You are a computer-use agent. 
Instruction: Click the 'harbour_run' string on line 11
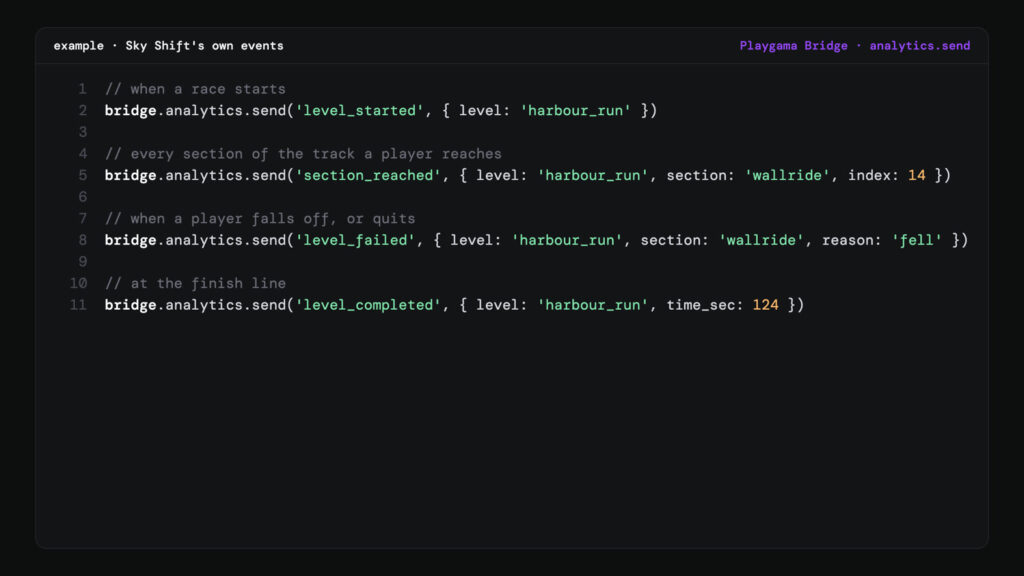[x=593, y=305]
